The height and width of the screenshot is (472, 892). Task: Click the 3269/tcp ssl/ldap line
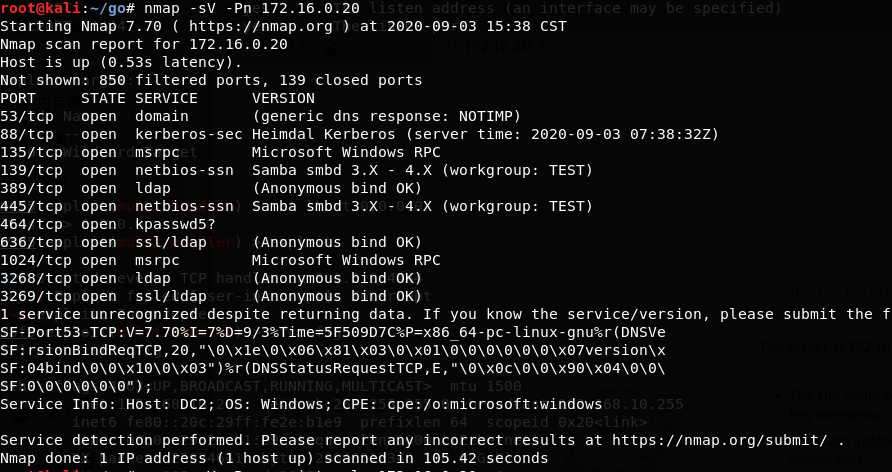pyautogui.click(x=211, y=296)
